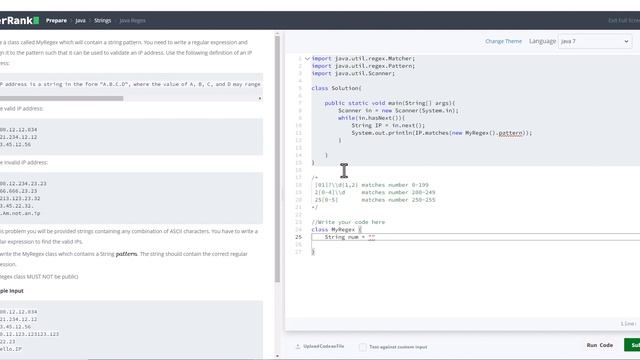The height and width of the screenshot is (360, 640).
Task: Open the Language Java 7 dropdown
Action: pyautogui.click(x=595, y=41)
